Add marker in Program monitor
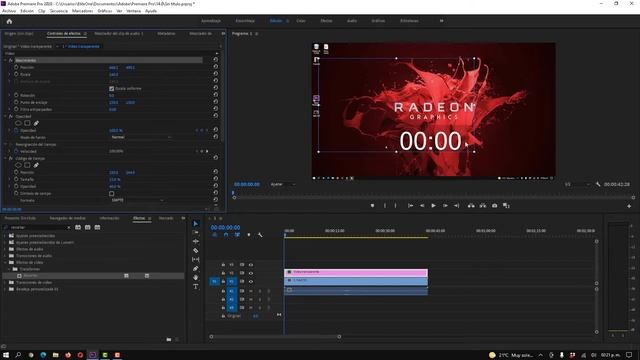 click(372, 206)
